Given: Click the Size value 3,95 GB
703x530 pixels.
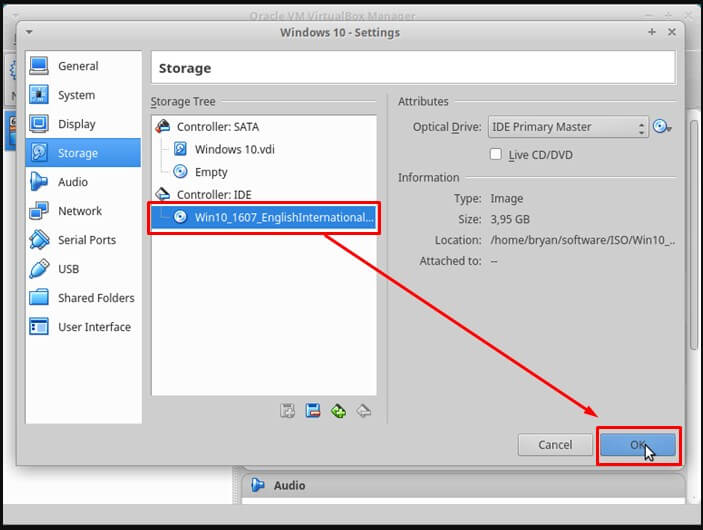Looking at the screenshot, I should 510,219.
